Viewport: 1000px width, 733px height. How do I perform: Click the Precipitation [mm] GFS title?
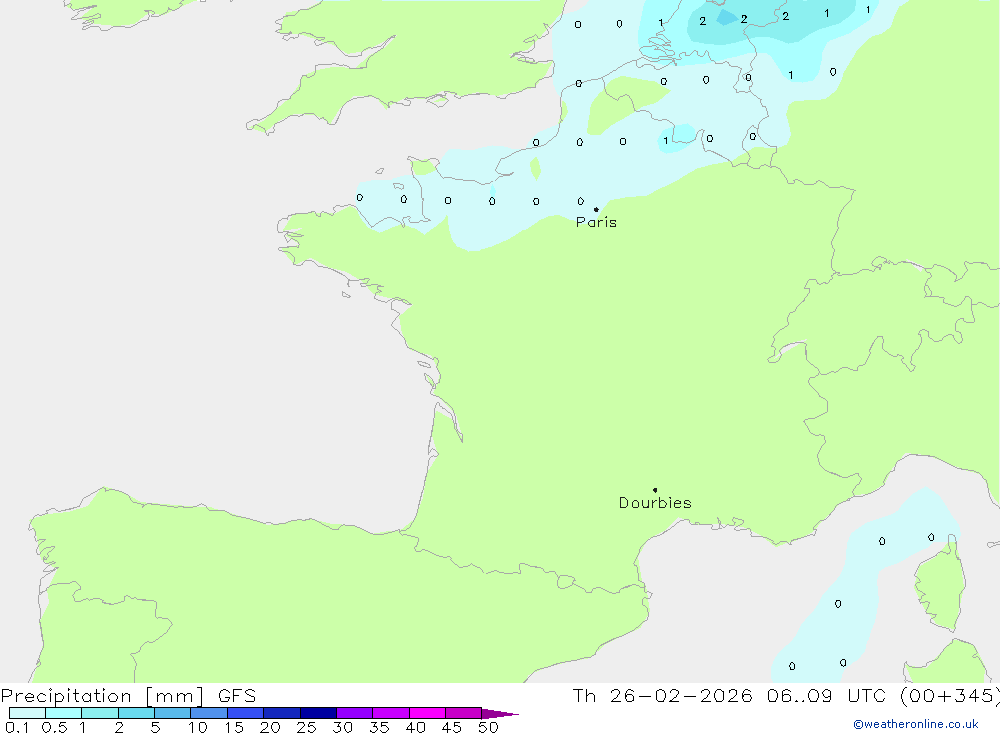click(128, 696)
